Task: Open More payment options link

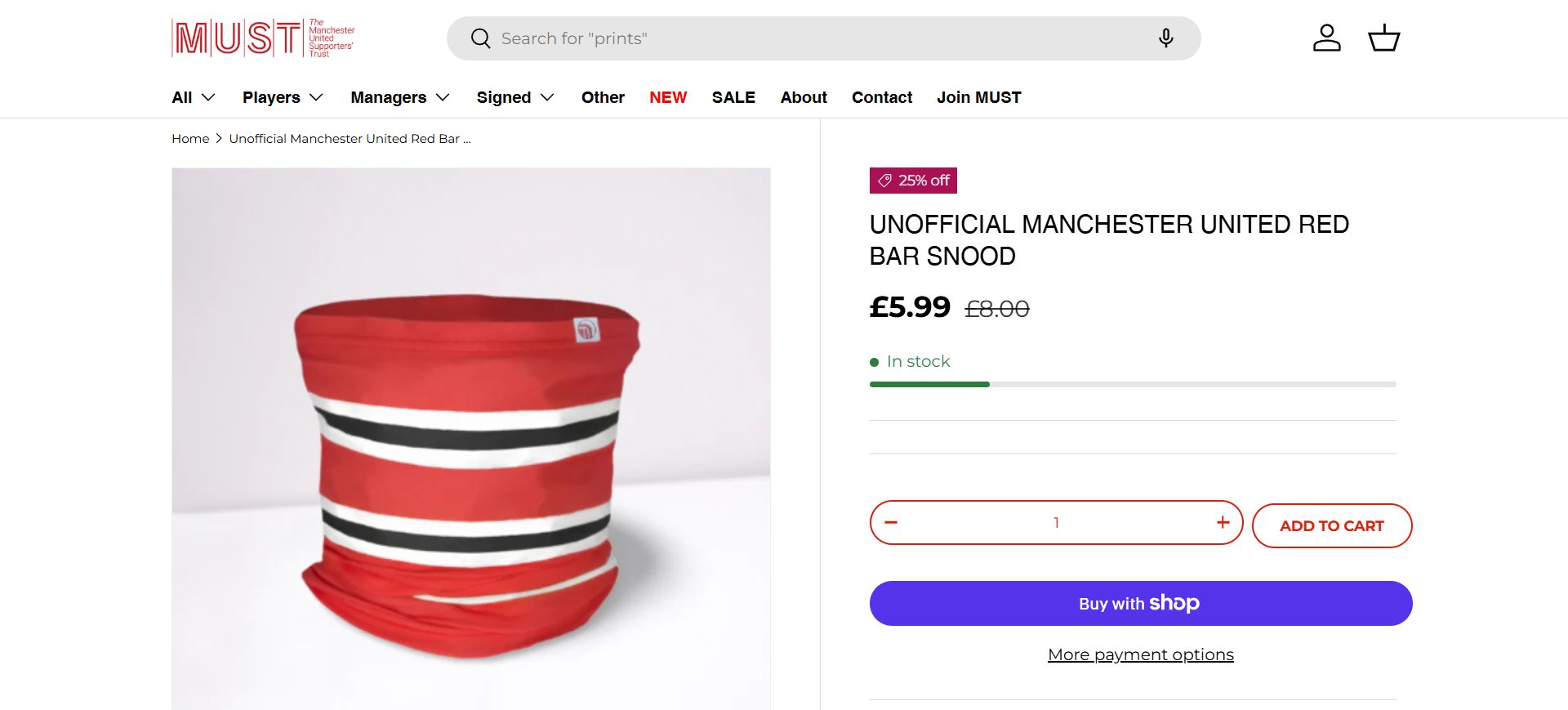Action: 1140,654
